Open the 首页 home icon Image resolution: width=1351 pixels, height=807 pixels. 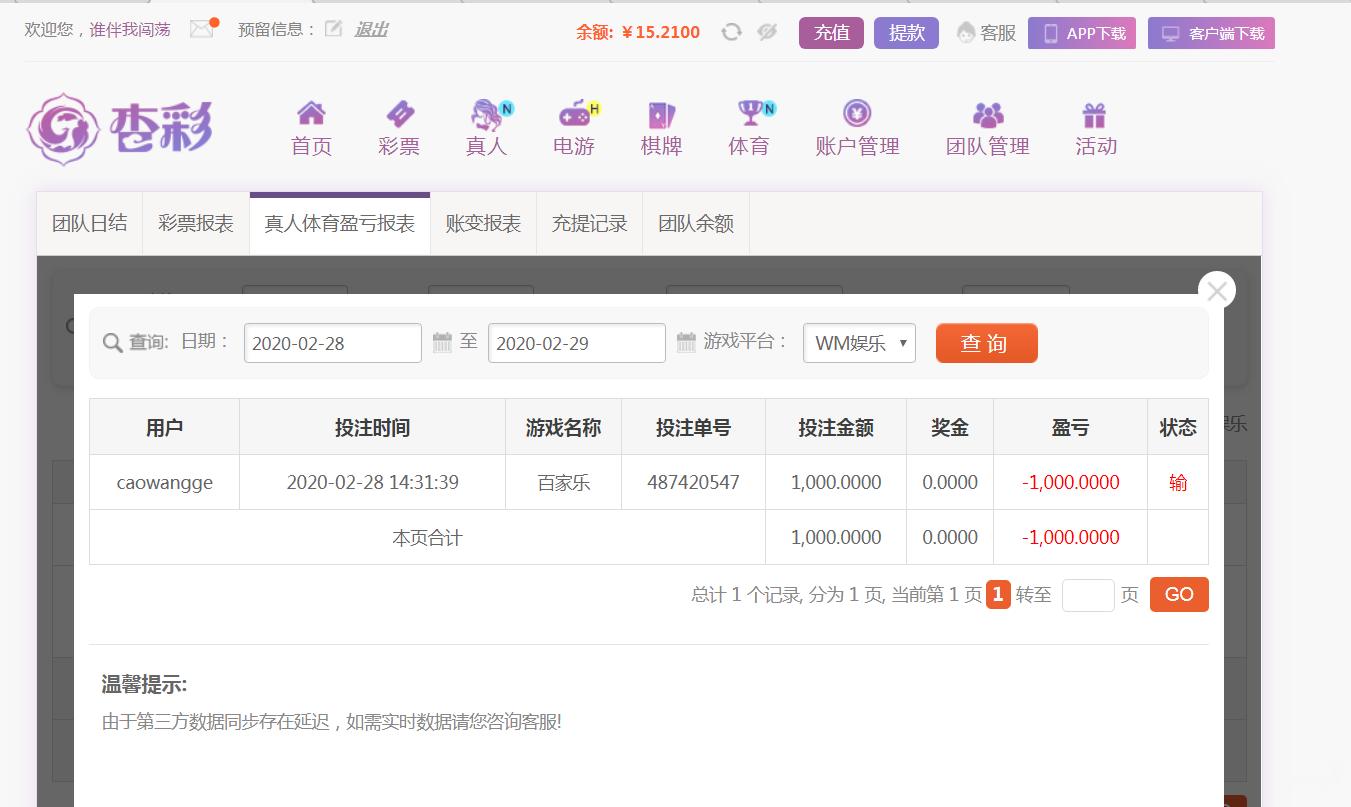coord(311,114)
